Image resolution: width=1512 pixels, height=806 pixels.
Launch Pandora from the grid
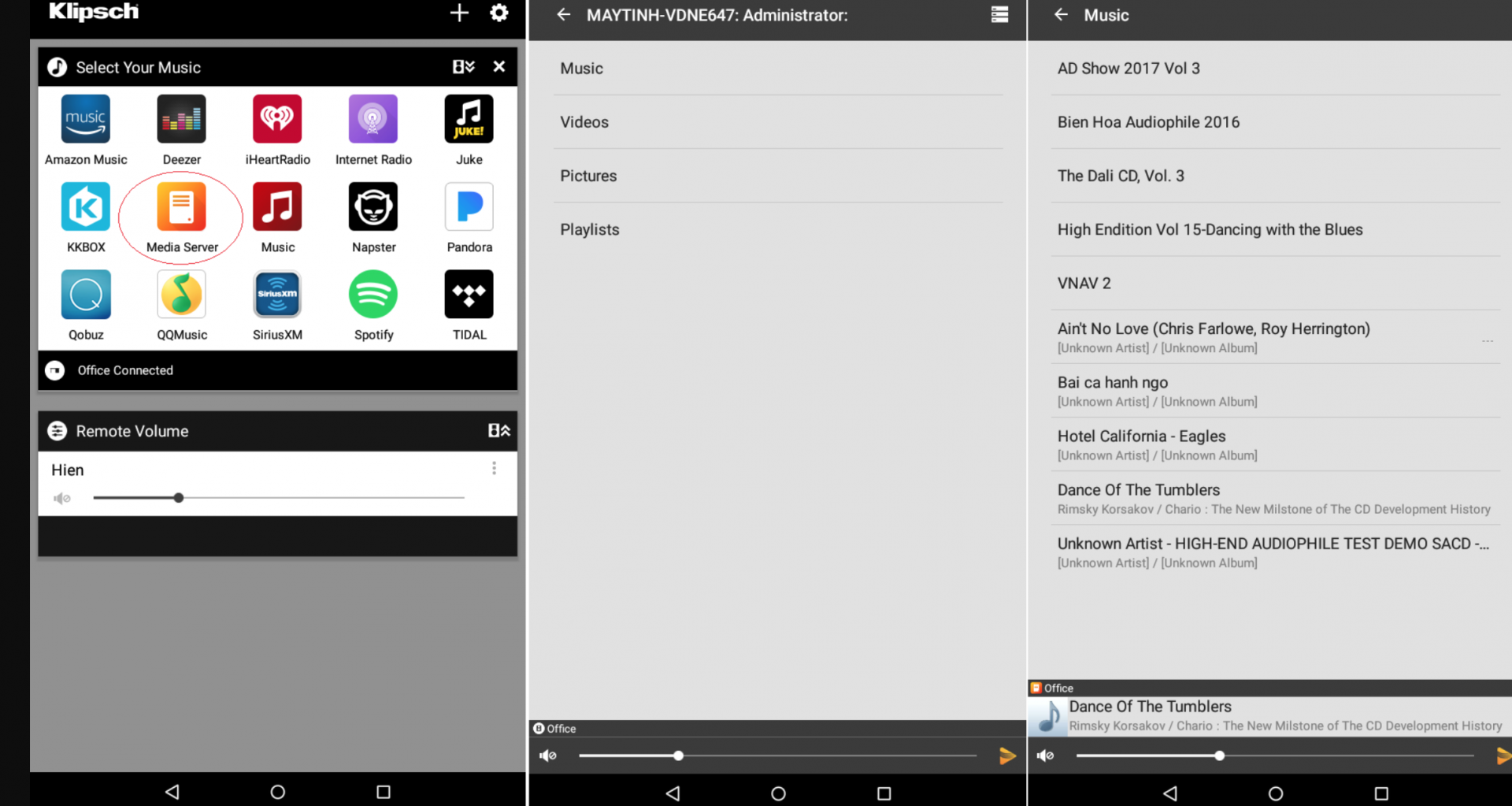coord(469,206)
